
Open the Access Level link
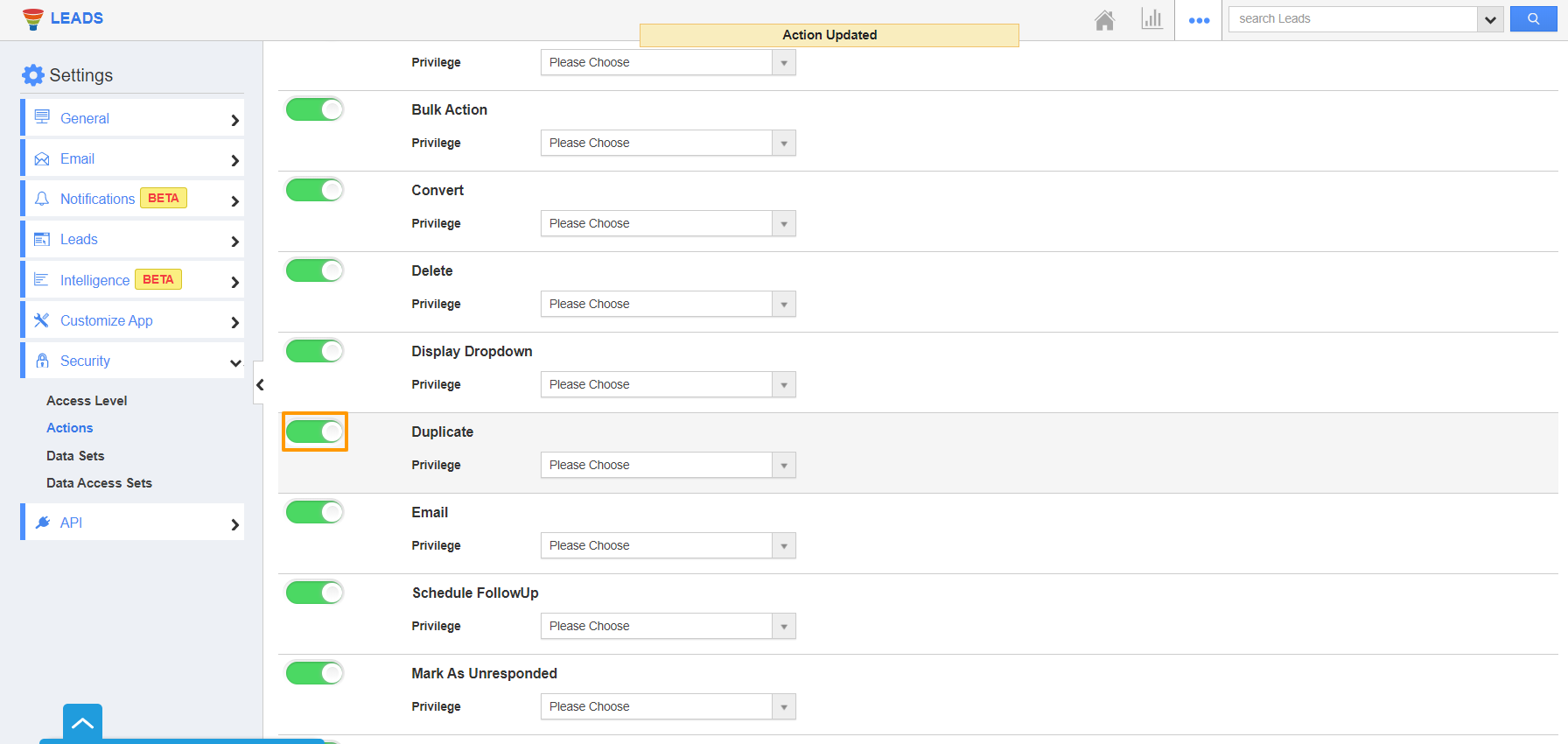point(87,401)
